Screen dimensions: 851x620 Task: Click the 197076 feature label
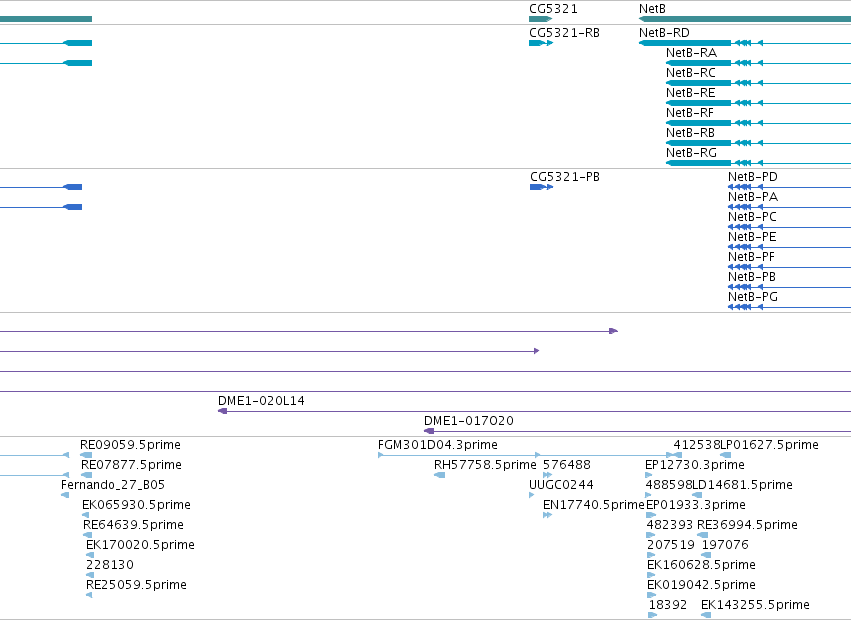[x=725, y=545]
